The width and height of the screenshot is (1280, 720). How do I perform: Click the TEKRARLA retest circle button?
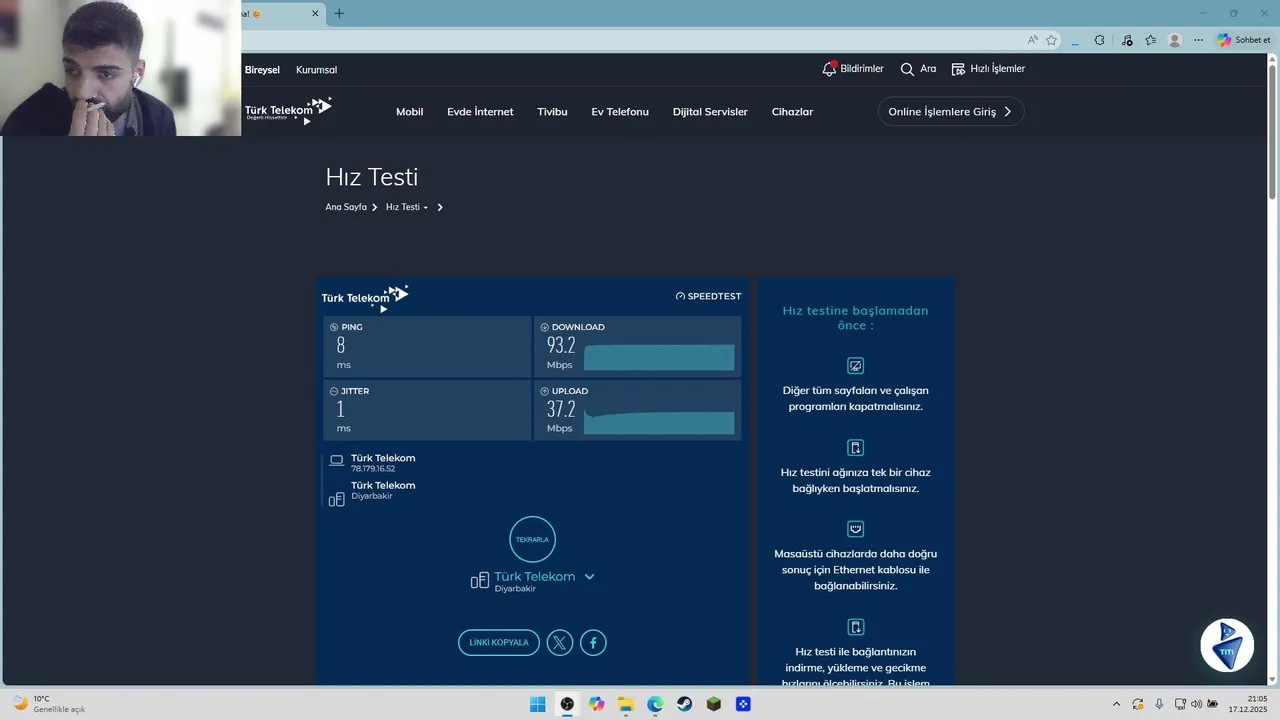(x=532, y=540)
